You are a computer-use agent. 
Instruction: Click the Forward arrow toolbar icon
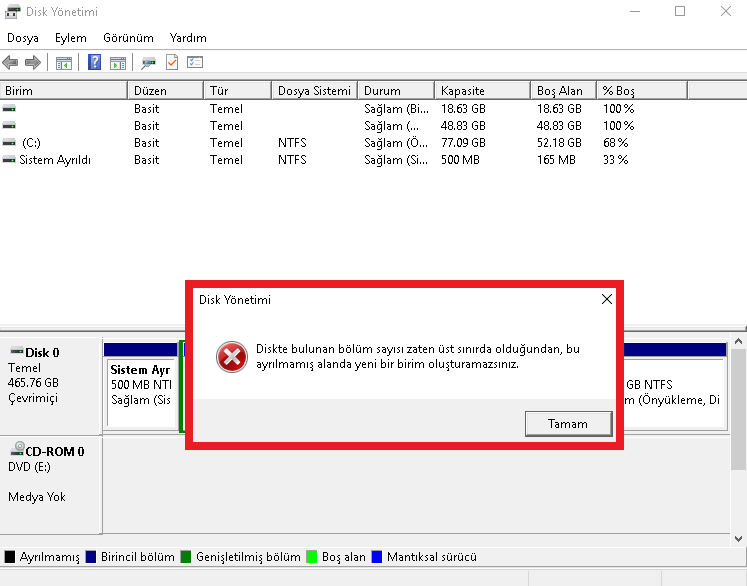32,62
